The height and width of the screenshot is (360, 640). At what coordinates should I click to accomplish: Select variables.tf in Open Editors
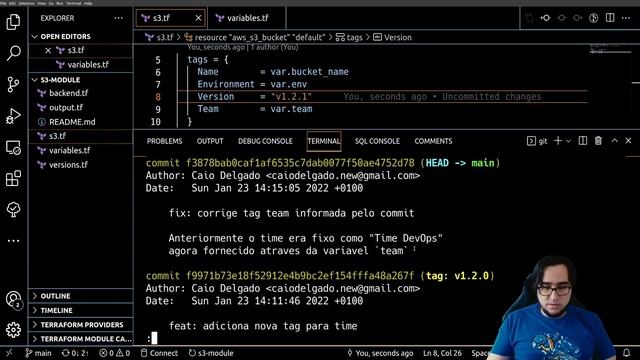tap(88, 64)
